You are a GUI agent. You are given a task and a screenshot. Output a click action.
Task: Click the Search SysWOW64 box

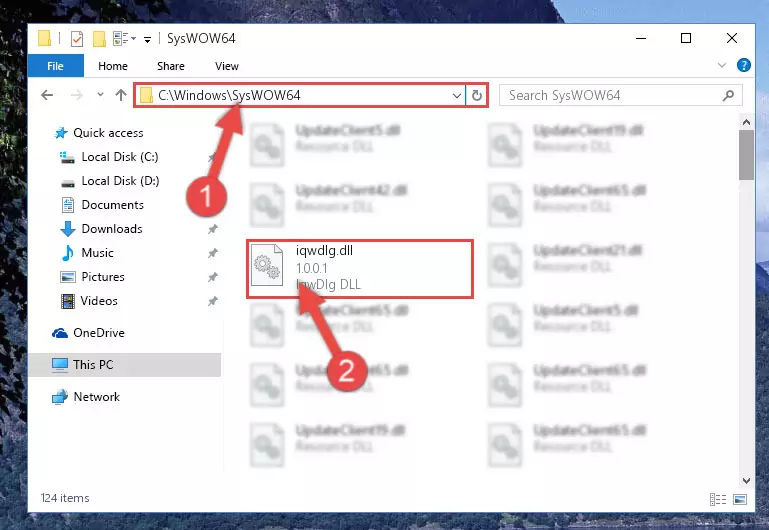click(620, 95)
